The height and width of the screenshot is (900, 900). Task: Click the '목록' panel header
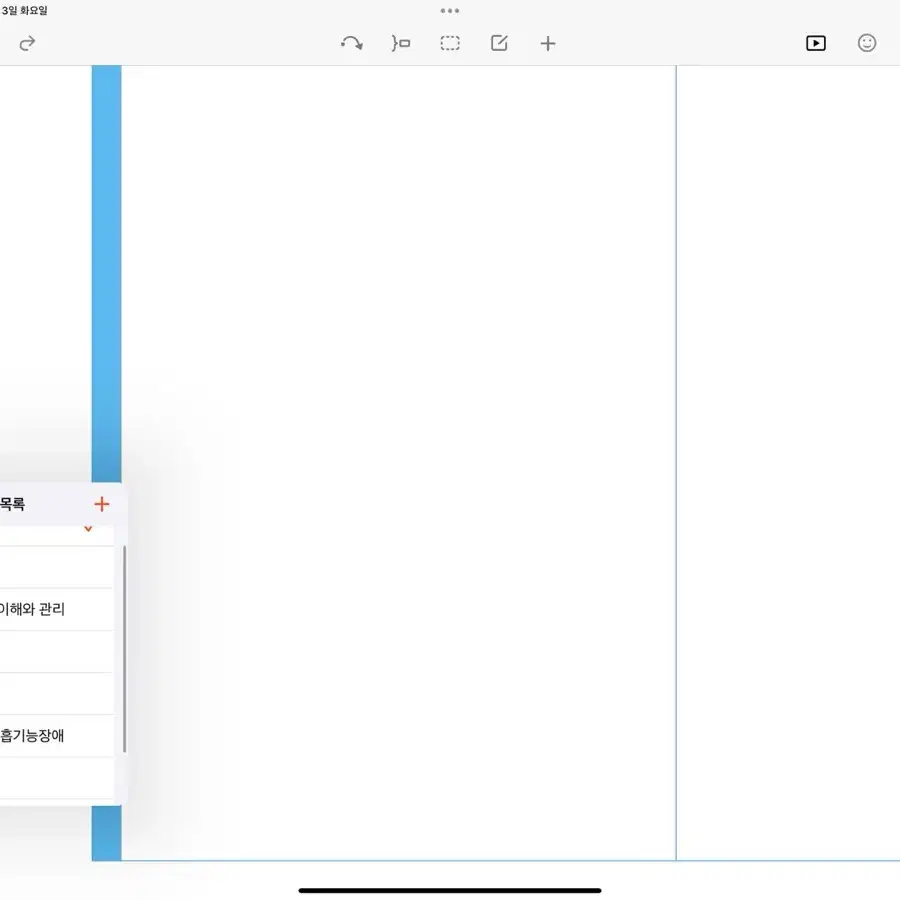13,504
